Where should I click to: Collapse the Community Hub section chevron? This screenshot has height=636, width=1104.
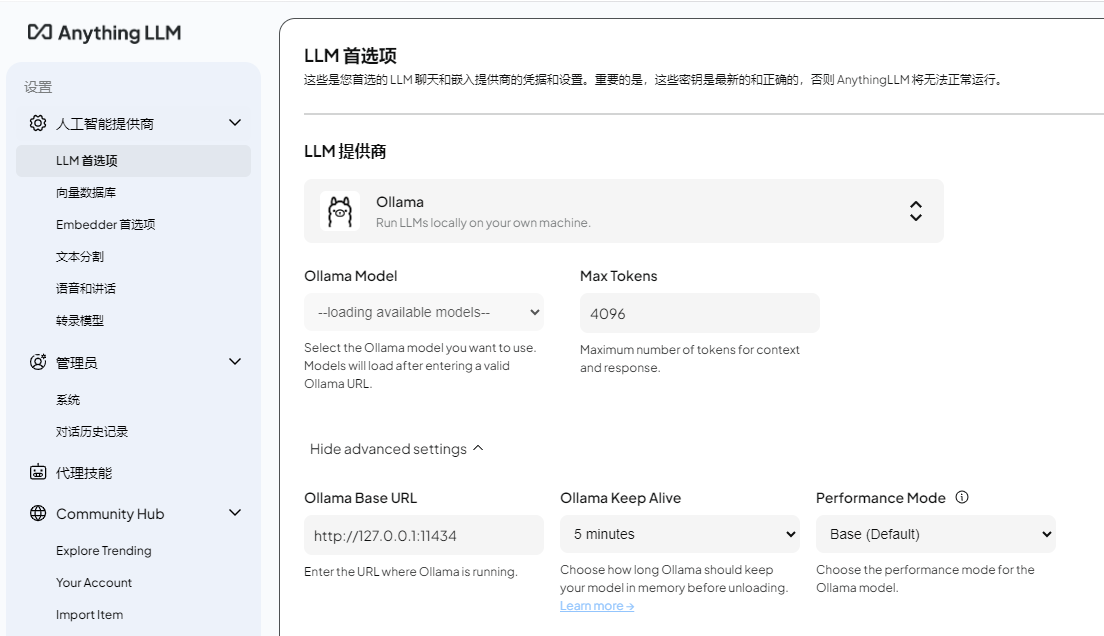(235, 513)
